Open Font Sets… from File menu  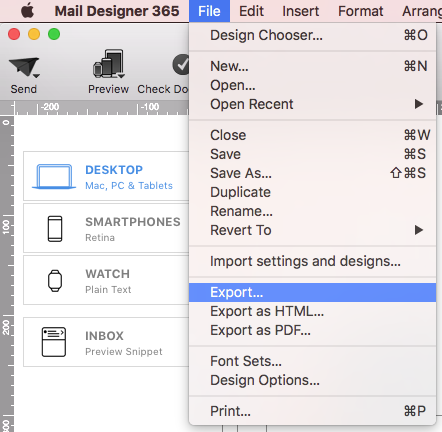pos(312,361)
